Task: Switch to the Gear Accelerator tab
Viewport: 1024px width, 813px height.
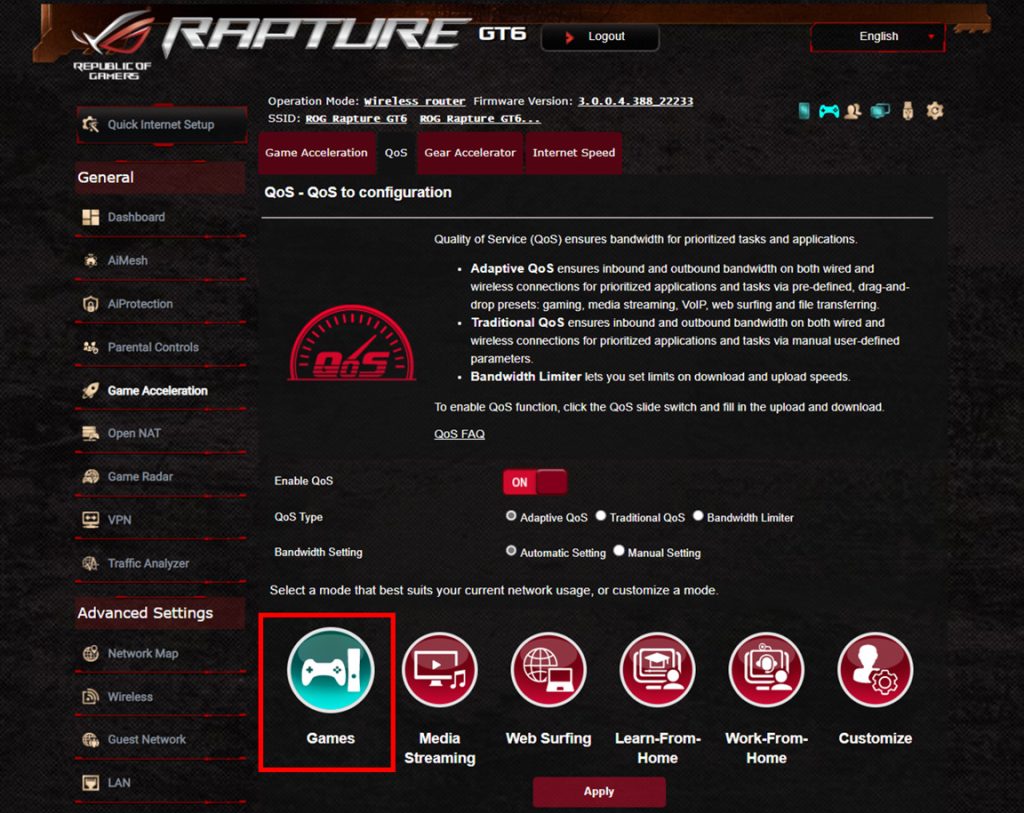Action: 470,153
